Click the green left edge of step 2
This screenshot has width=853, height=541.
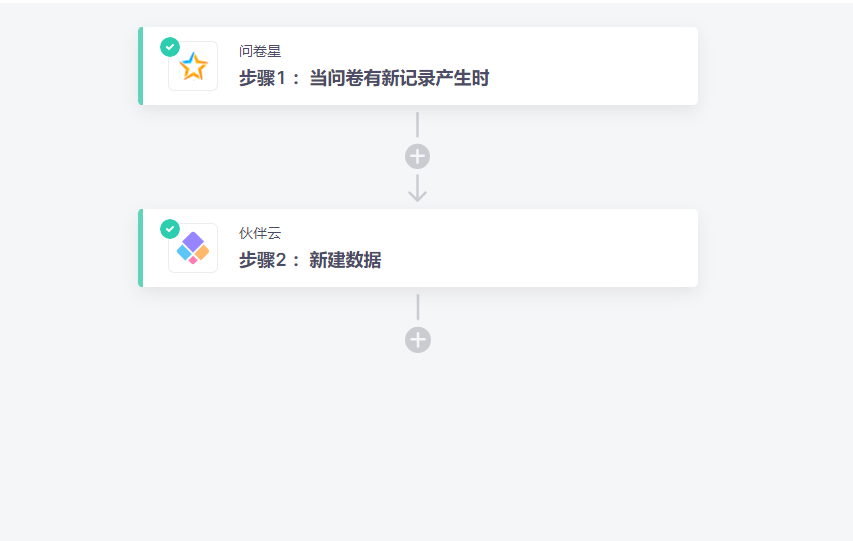[x=140, y=248]
